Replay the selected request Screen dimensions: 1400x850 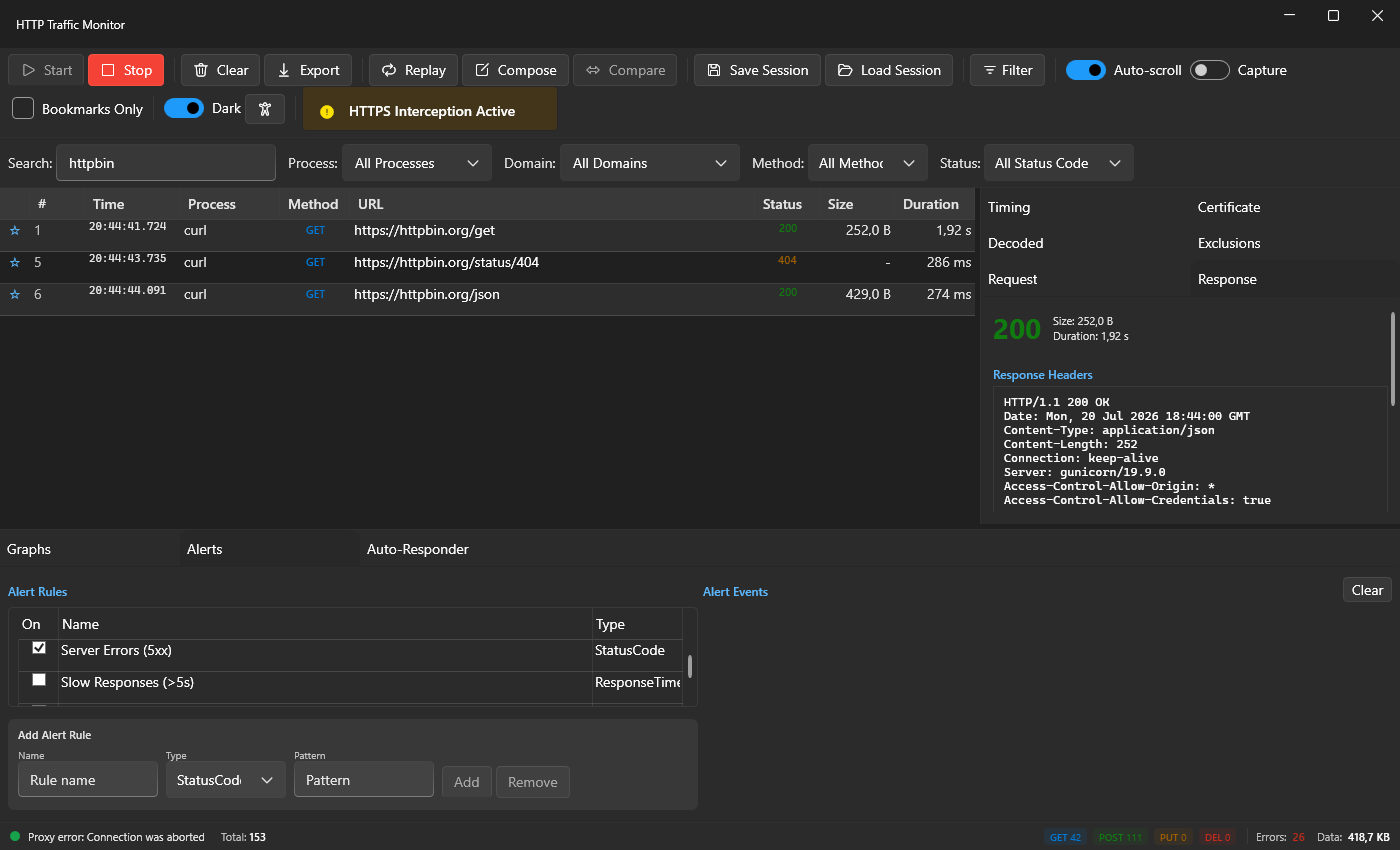coord(414,70)
